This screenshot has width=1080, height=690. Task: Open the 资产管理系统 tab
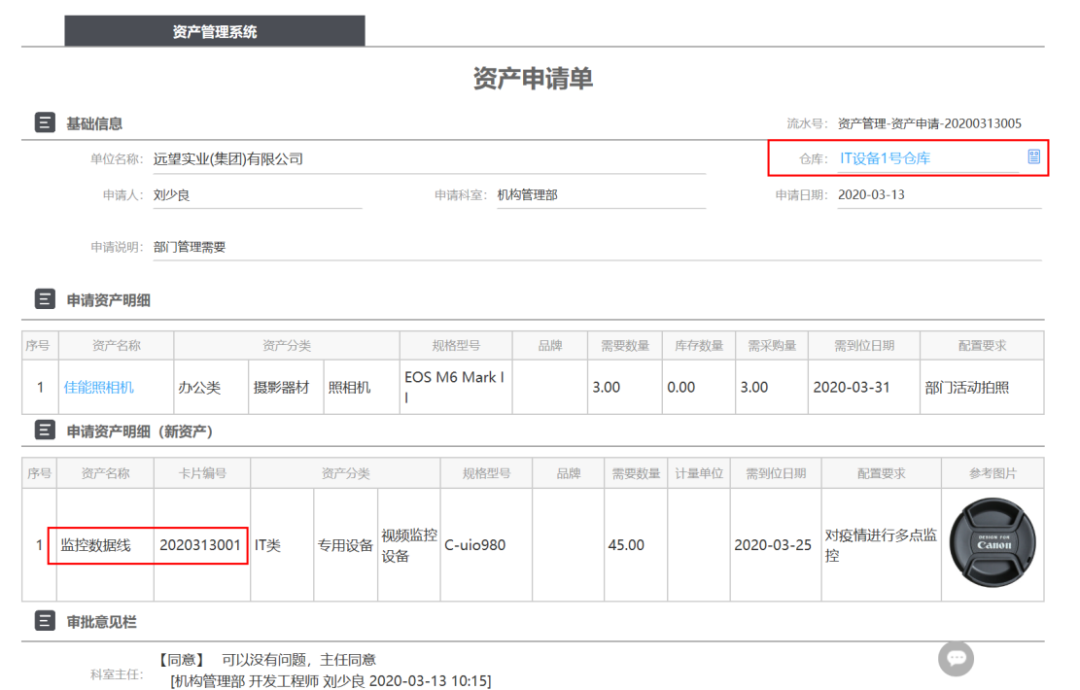(214, 32)
